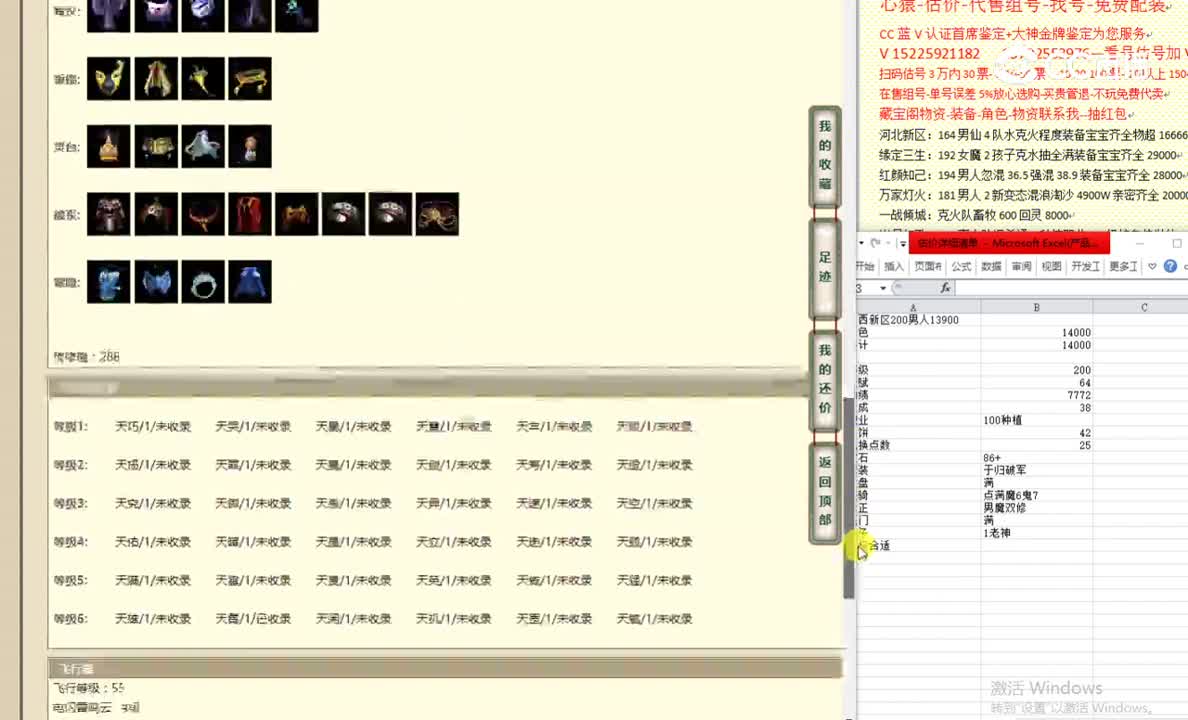The image size is (1188, 720).
Task: Click the Excel redo arrow icon
Action: point(876,243)
